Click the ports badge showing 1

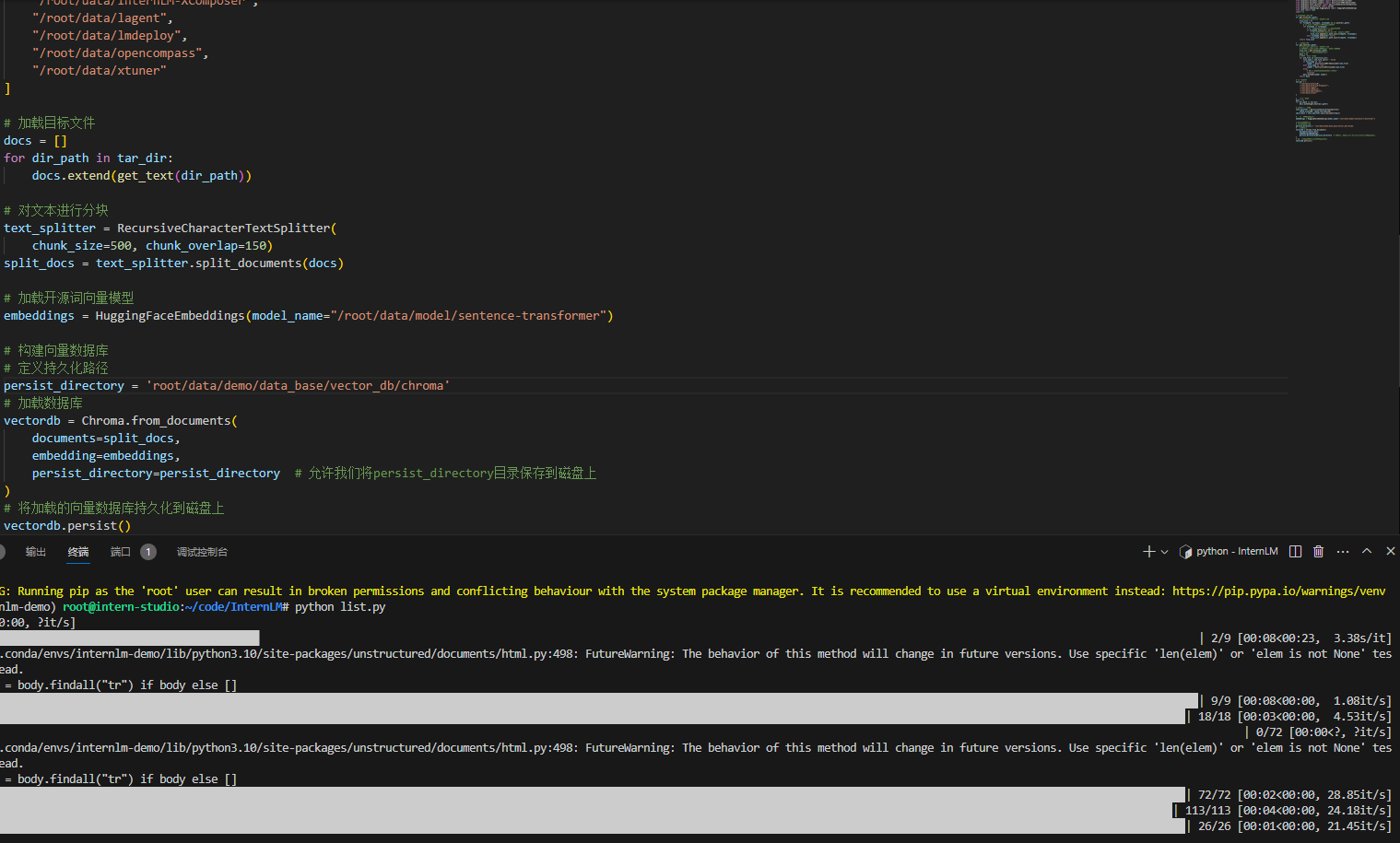[148, 552]
